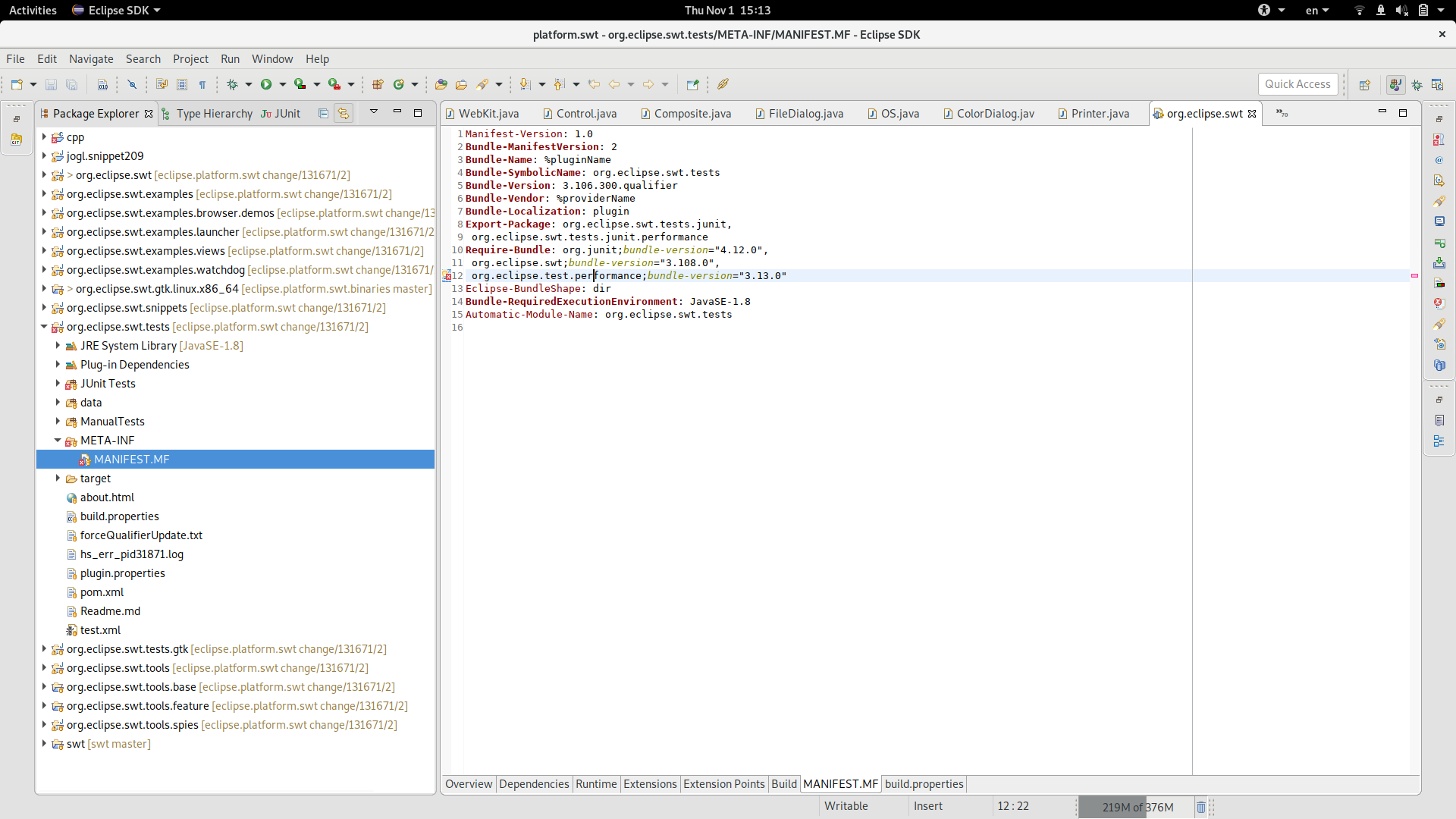The width and height of the screenshot is (1456, 819).
Task: Select pom.xml in Package Explorer
Action: [x=102, y=592]
